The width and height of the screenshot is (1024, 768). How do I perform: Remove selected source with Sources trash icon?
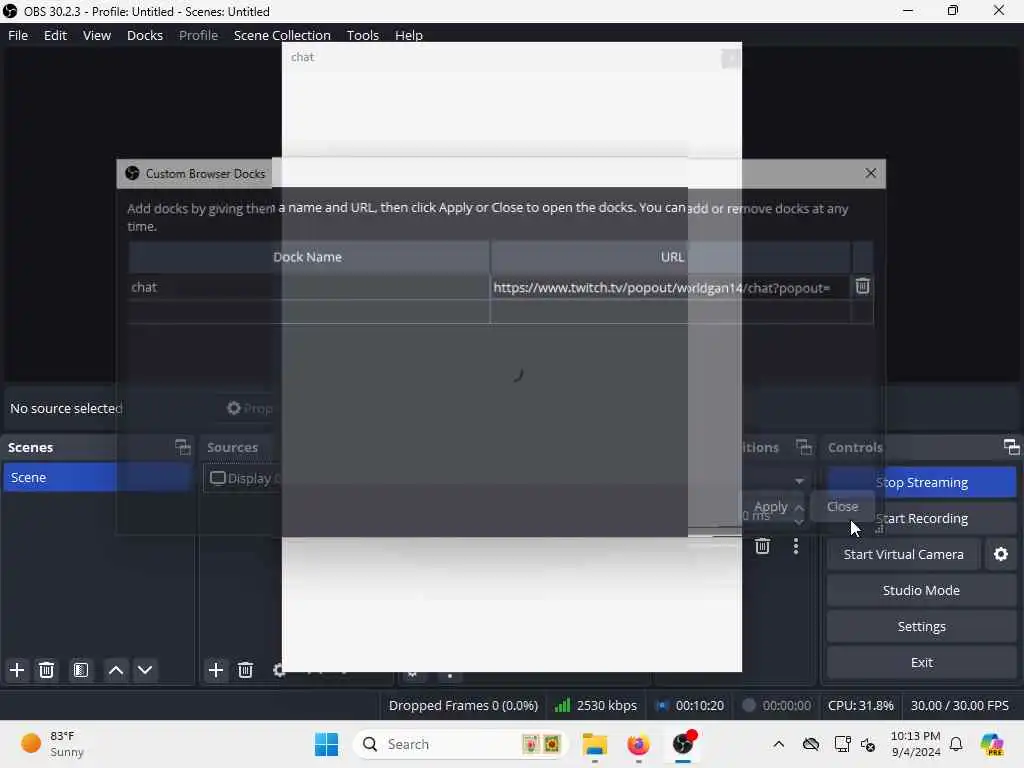(246, 670)
